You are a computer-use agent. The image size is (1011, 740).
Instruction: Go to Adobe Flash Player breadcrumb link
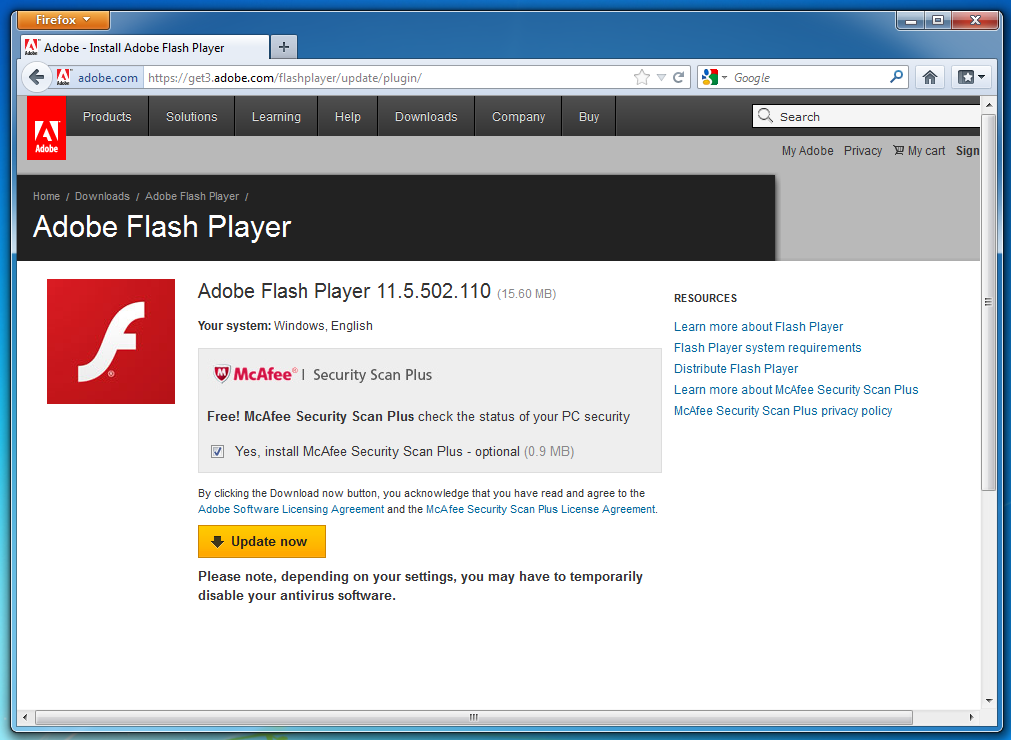[x=191, y=196]
